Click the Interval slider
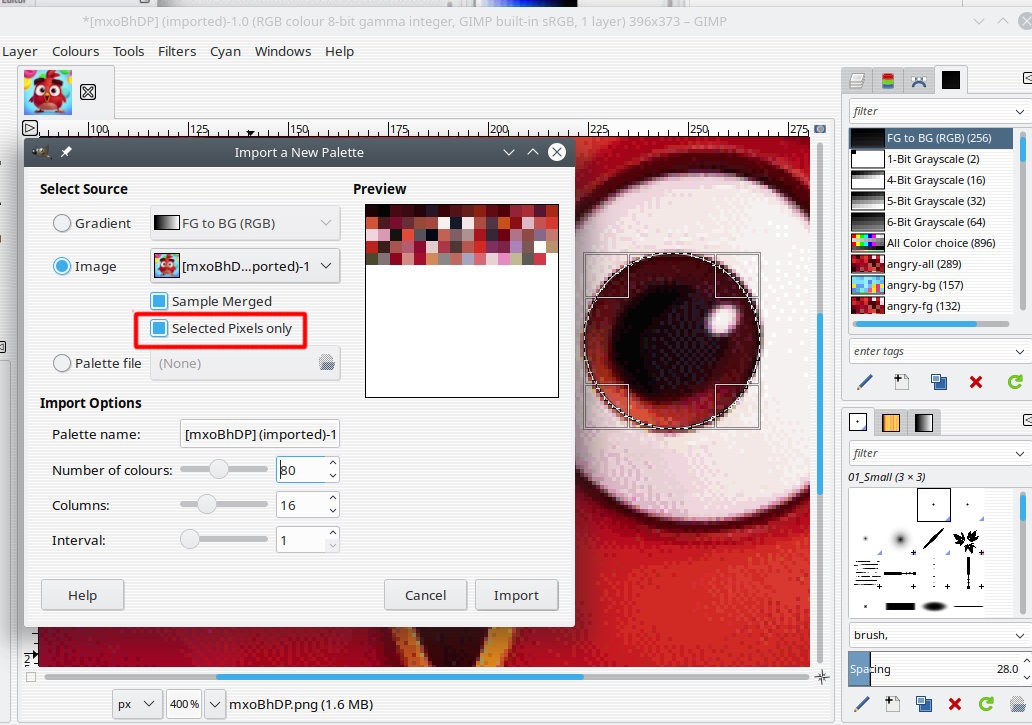Screen dimensions: 1032x725 [224, 539]
